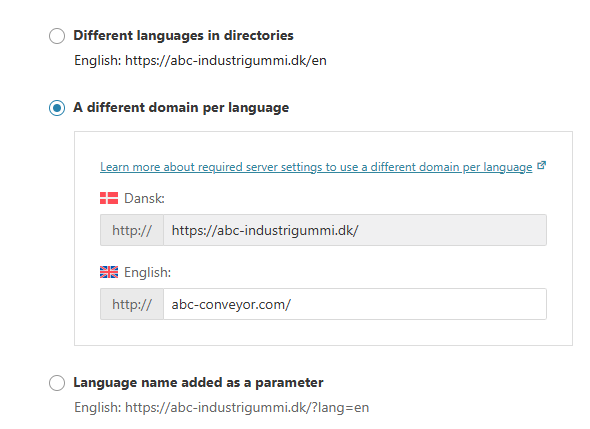590x429 pixels.
Task: Focus the English domain input field
Action: click(x=355, y=304)
